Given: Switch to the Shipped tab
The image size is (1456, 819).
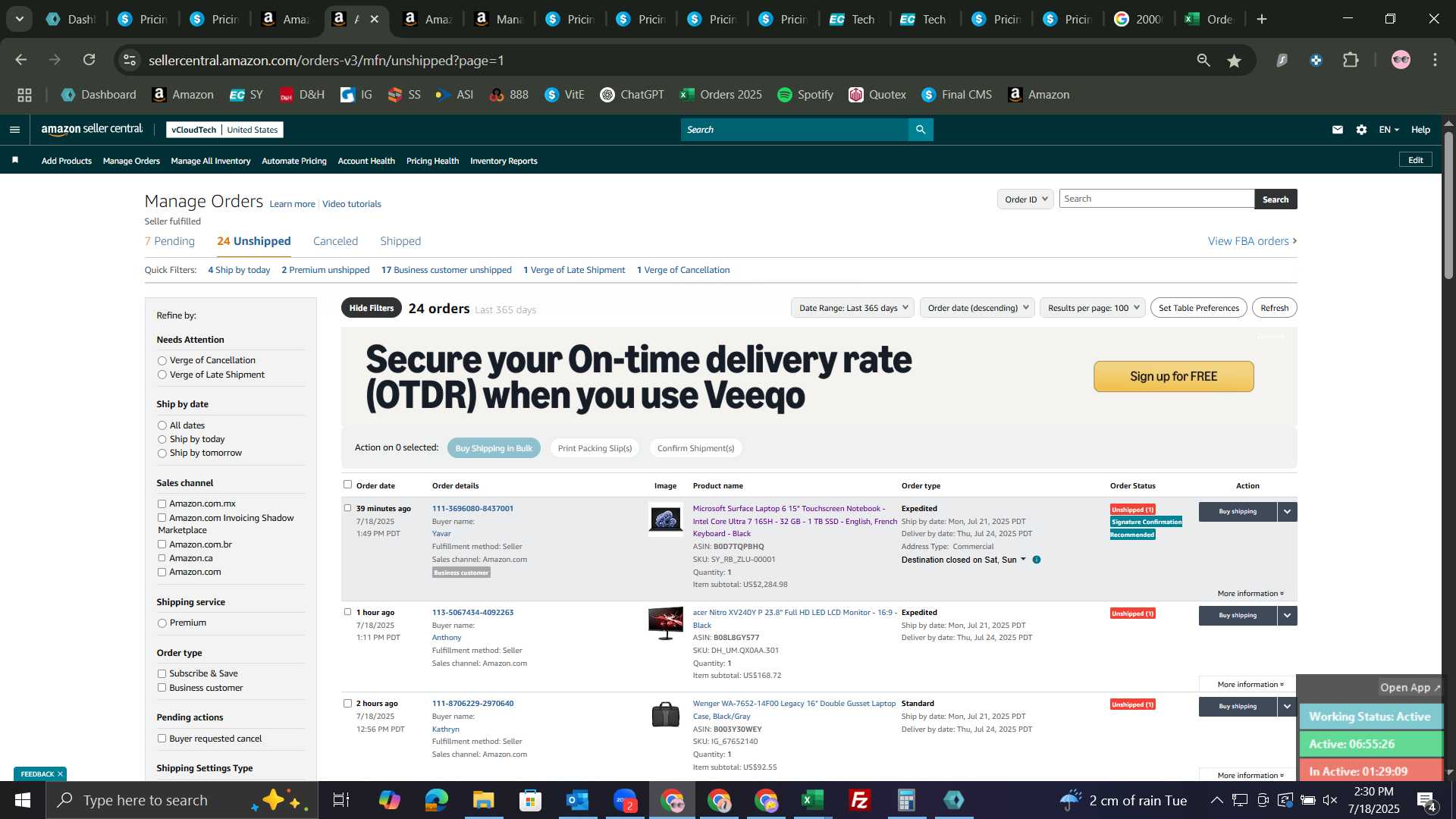Looking at the screenshot, I should (x=400, y=241).
